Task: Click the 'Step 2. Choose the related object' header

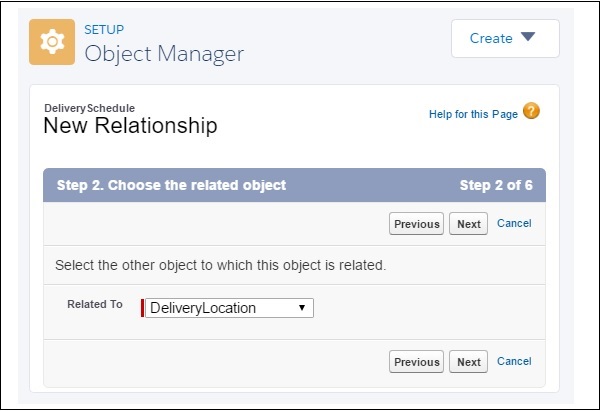Action: [x=169, y=185]
